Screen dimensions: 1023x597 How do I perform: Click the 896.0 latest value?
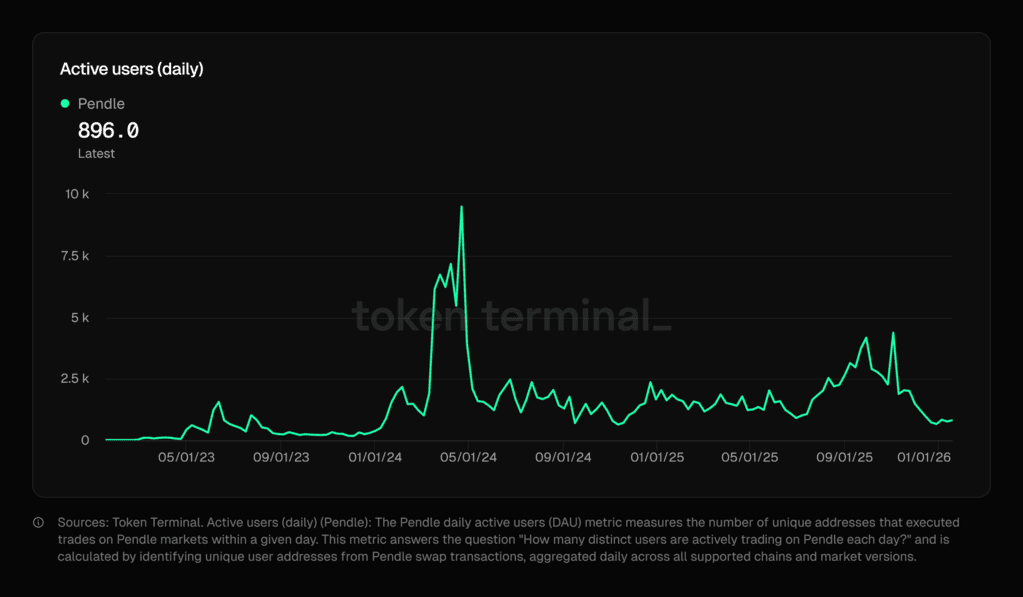click(108, 131)
